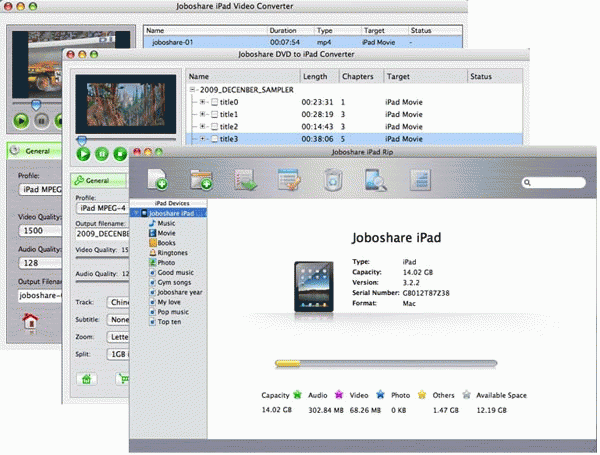Open Movie category in iPad Devices sidebar
This screenshot has height=455, width=600.
166,233
